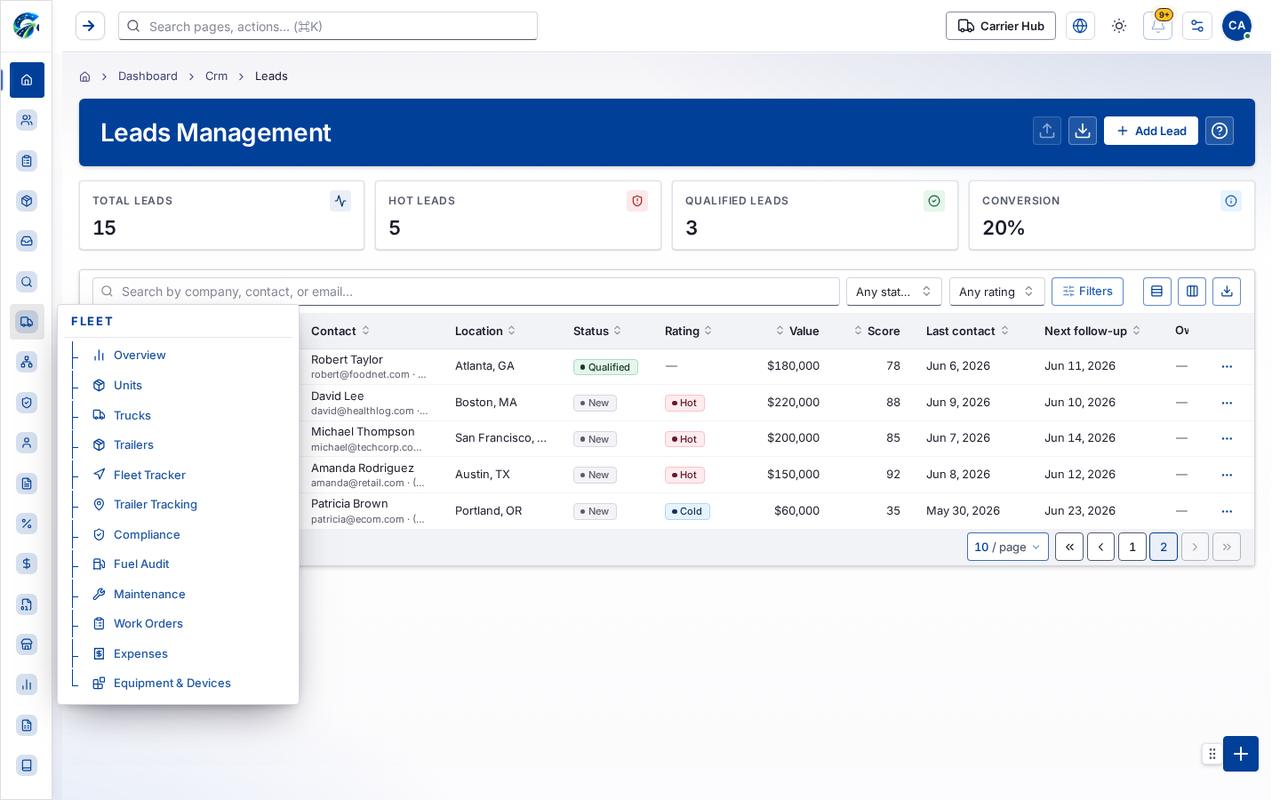Click the table density rows icon
Image resolution: width=1280 pixels, height=800 pixels.
click(1157, 291)
